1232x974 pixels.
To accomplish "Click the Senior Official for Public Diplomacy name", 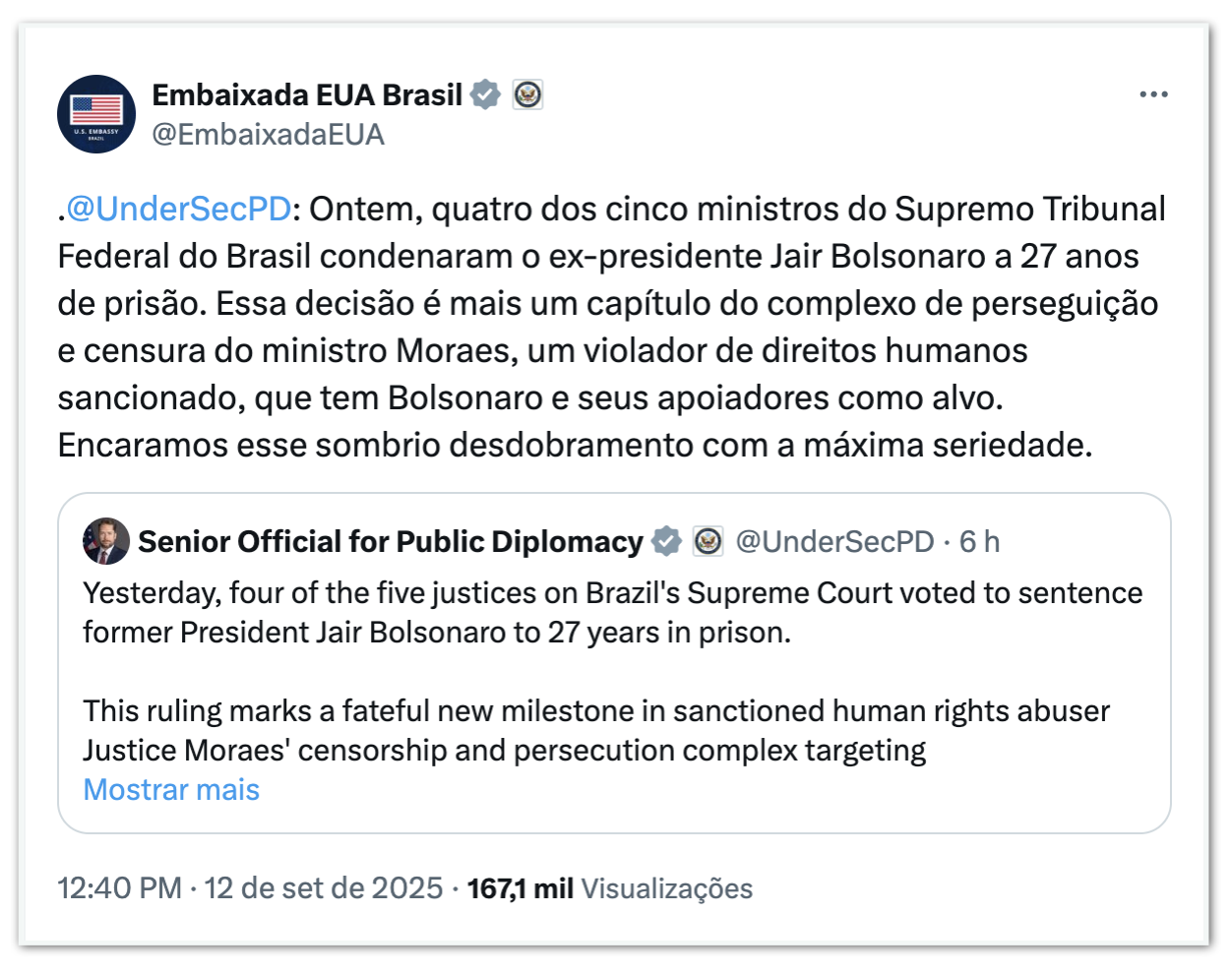I will (x=390, y=541).
